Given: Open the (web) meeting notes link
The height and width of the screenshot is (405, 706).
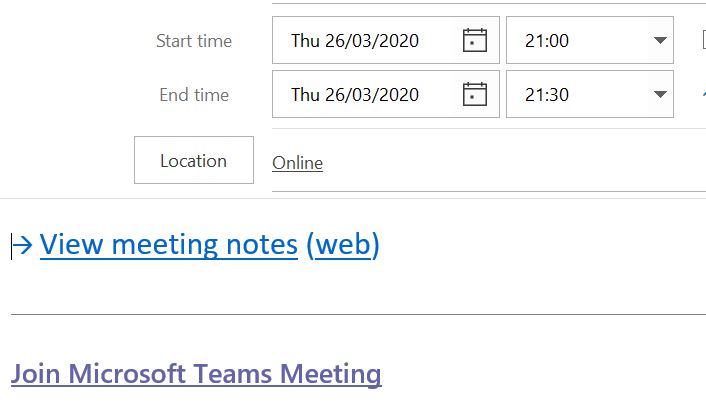Looking at the screenshot, I should coord(343,244).
